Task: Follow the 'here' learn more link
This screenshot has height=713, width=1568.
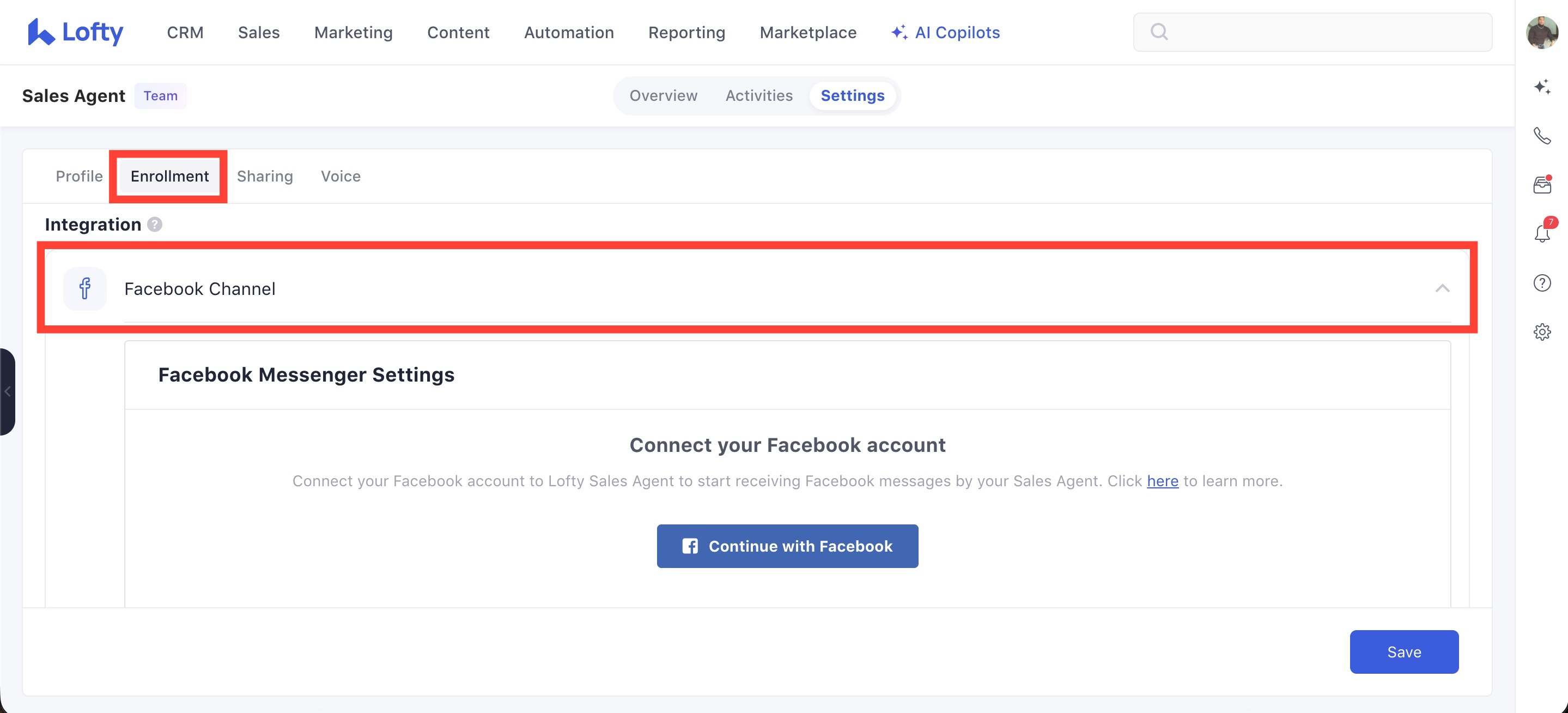Action: coord(1162,481)
